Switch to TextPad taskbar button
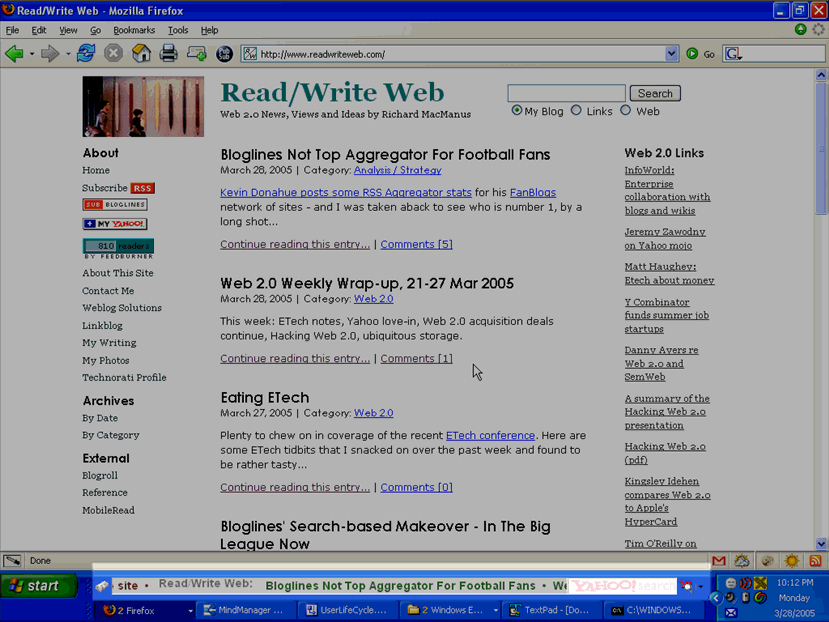829x622 pixels. click(x=550, y=610)
